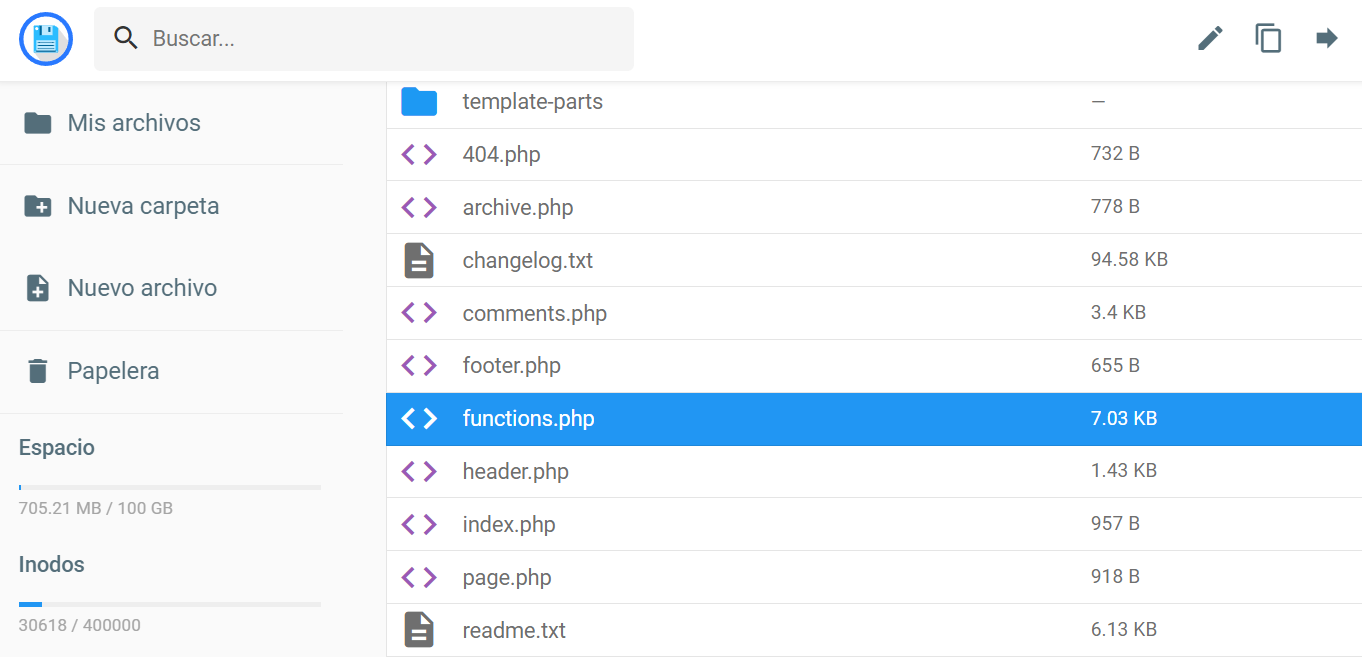Click Nueva carpeta to create a folder
The width and height of the screenshot is (1362, 657).
coord(143,206)
